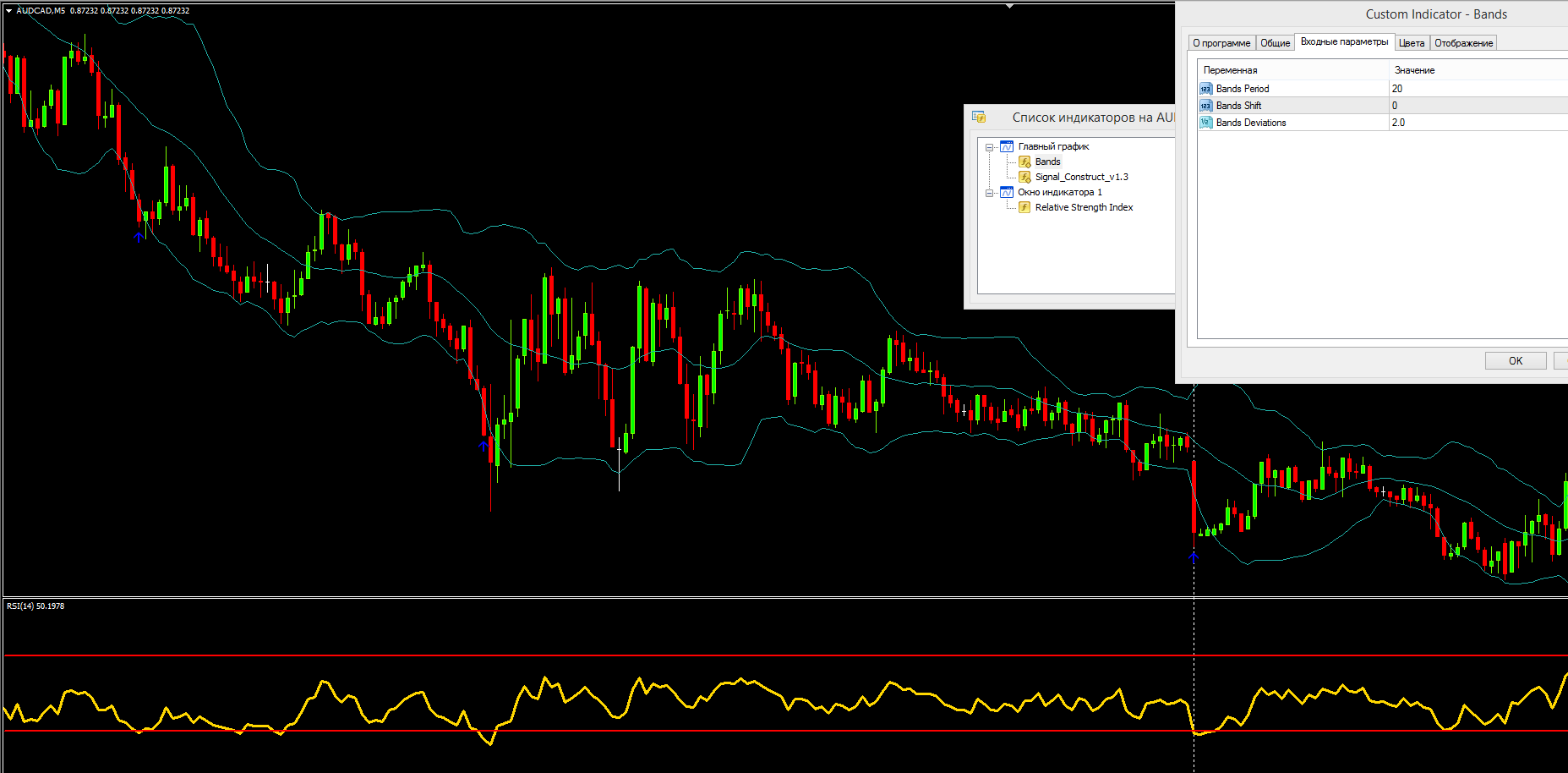Edit the Bands Period value 20
1568x773 pixels.
1478,89
